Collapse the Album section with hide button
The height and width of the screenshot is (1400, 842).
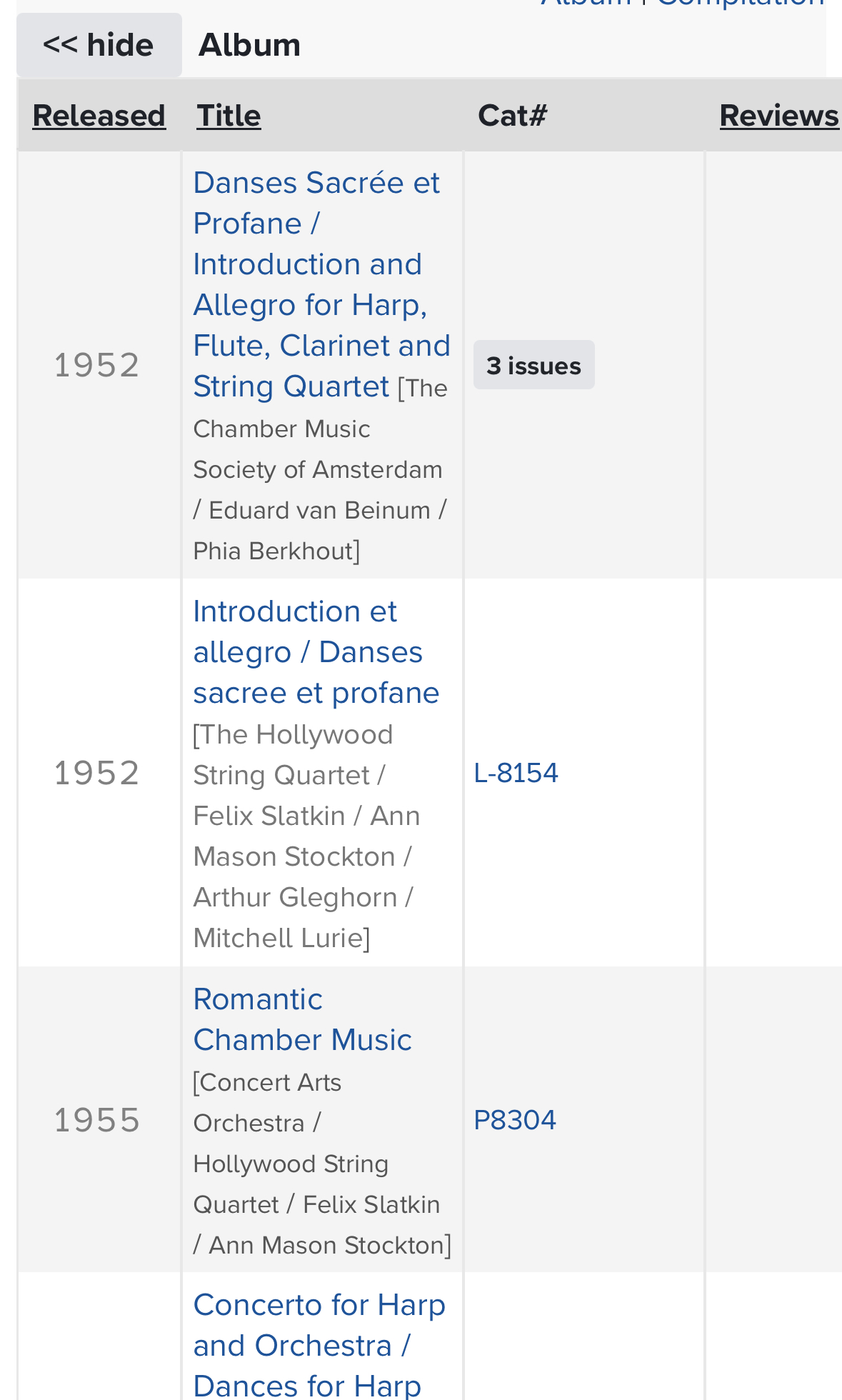99,45
